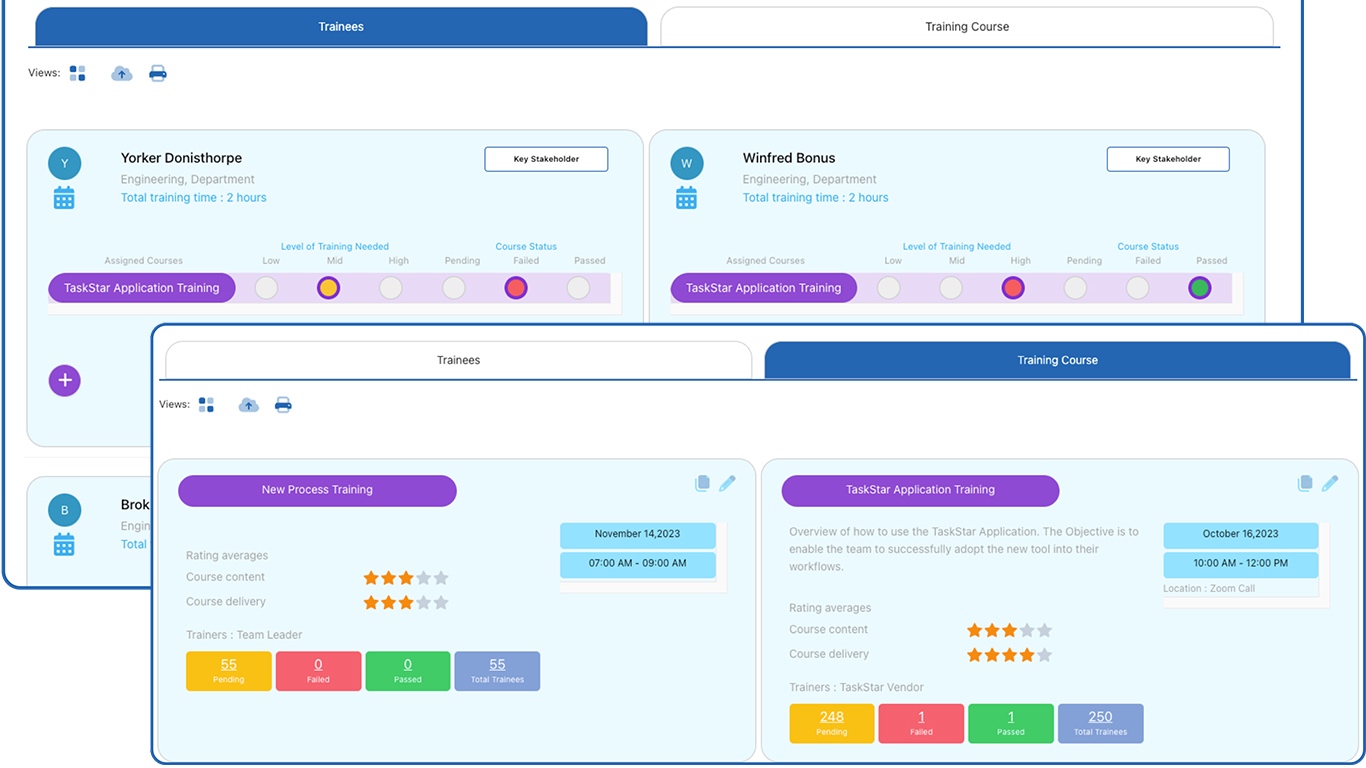The image size is (1366, 768).
Task: Switch to Trainees tab in front panel
Action: coord(459,360)
